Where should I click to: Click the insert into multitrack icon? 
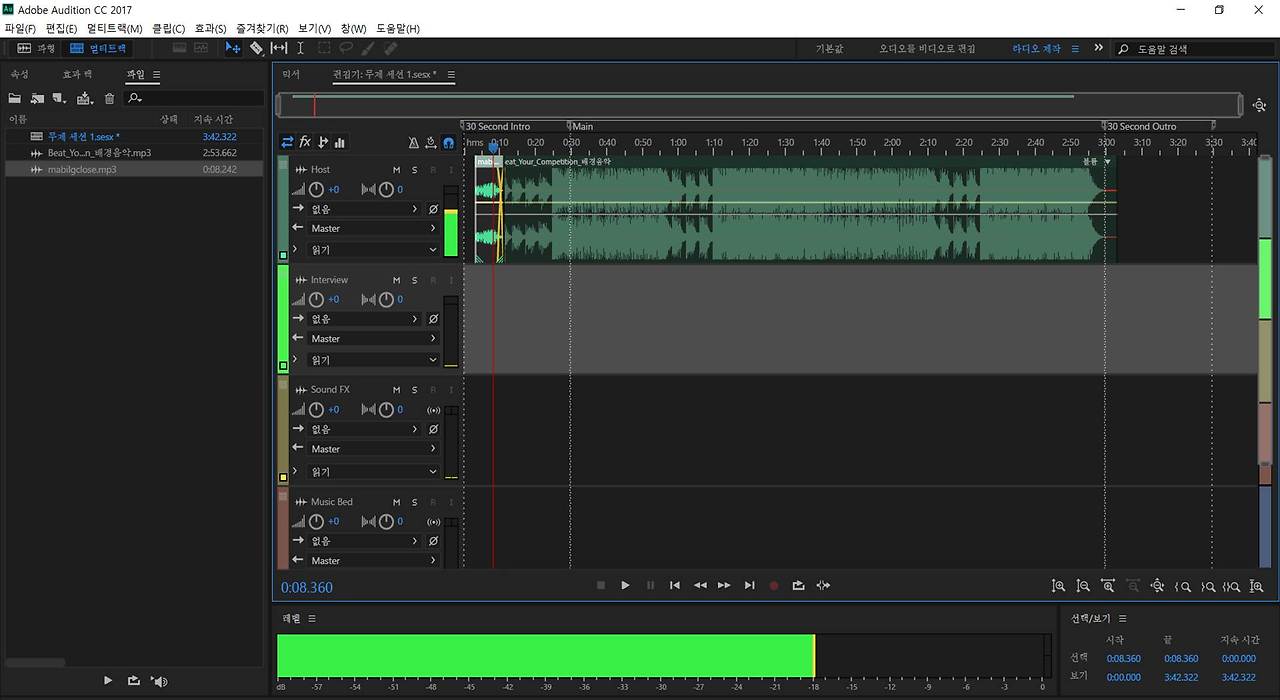click(85, 98)
